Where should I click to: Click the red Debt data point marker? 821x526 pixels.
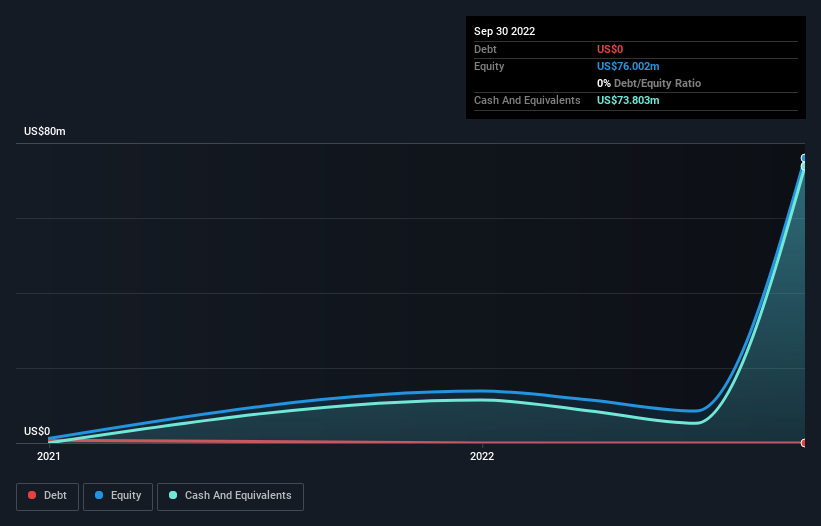804,443
